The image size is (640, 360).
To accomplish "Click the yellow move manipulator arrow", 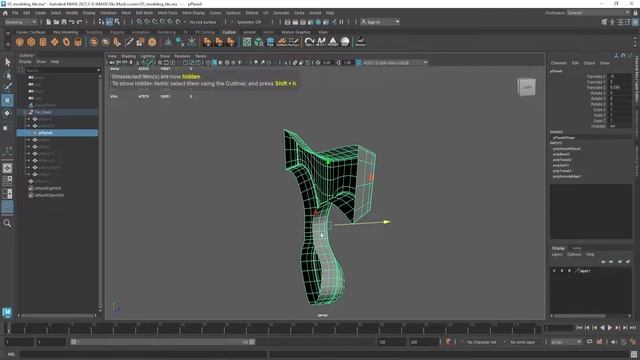I will pyautogui.click(x=386, y=222).
